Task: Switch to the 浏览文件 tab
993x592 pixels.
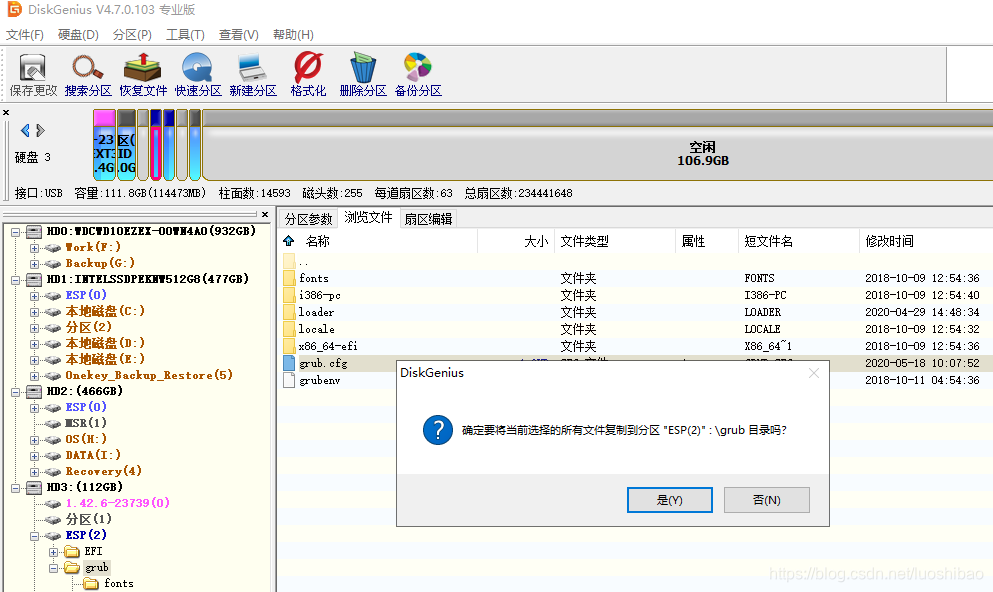Action: pos(368,218)
